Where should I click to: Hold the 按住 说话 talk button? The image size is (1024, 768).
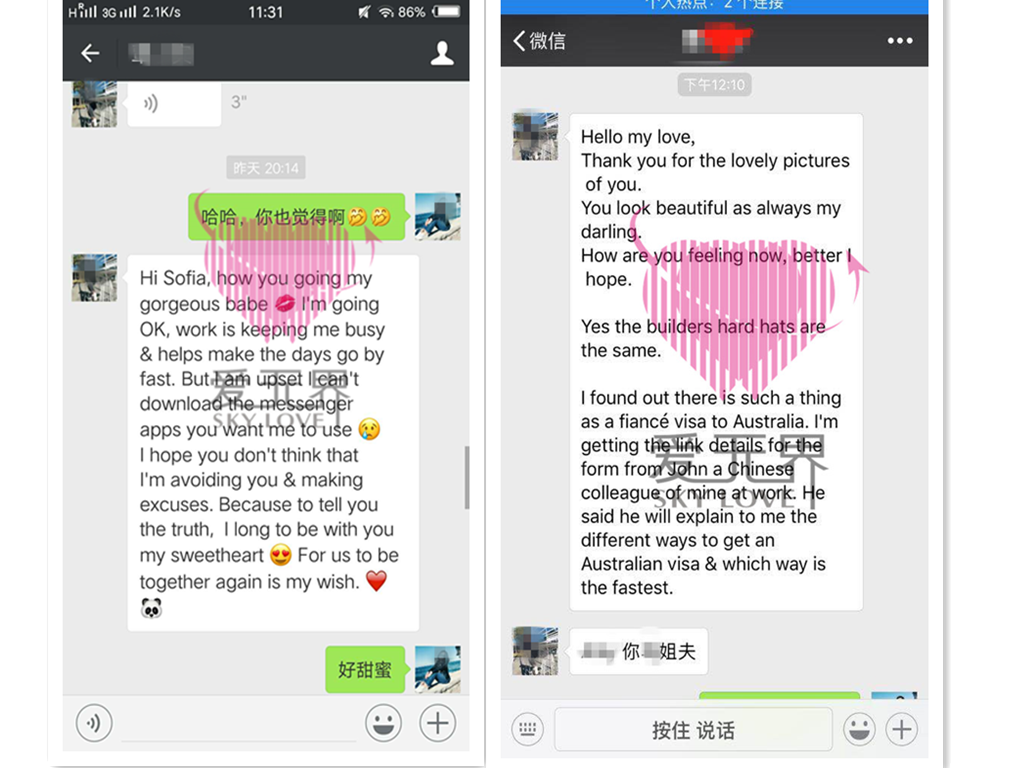[694, 729]
